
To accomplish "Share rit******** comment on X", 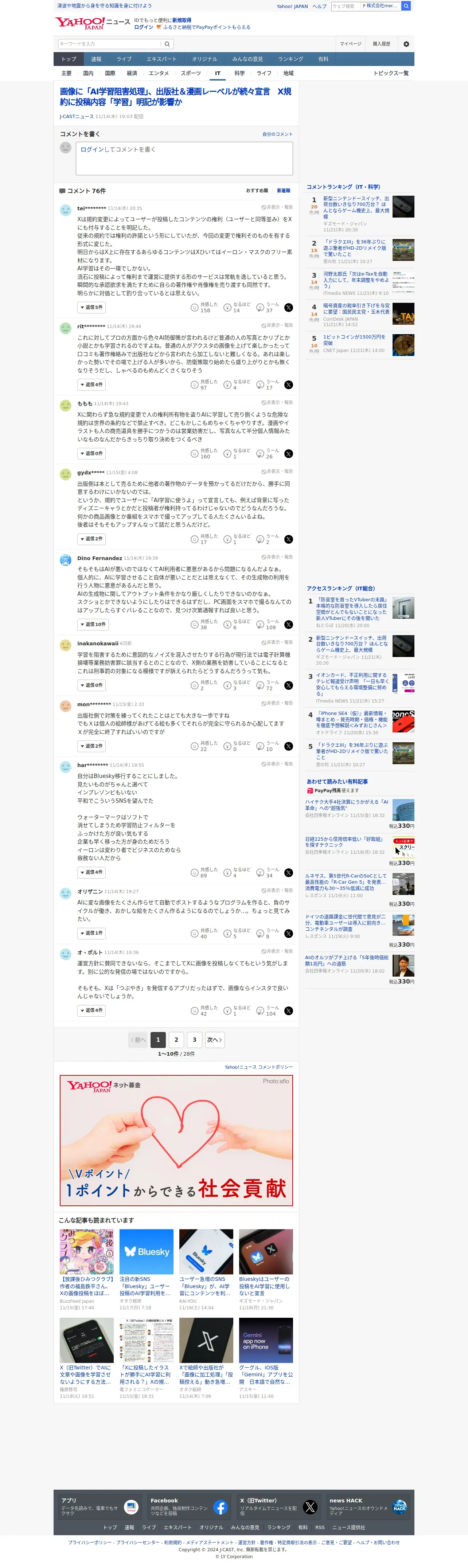I will coord(288,385).
